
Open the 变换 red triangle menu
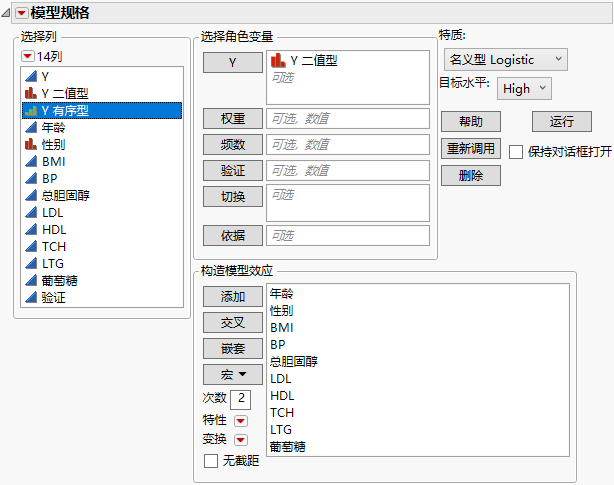point(240,440)
